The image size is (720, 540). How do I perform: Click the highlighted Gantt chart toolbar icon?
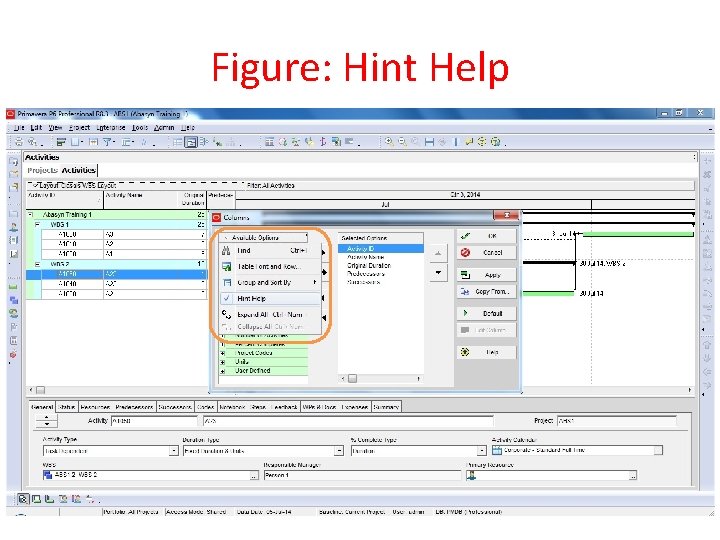pyautogui.click(x=191, y=142)
